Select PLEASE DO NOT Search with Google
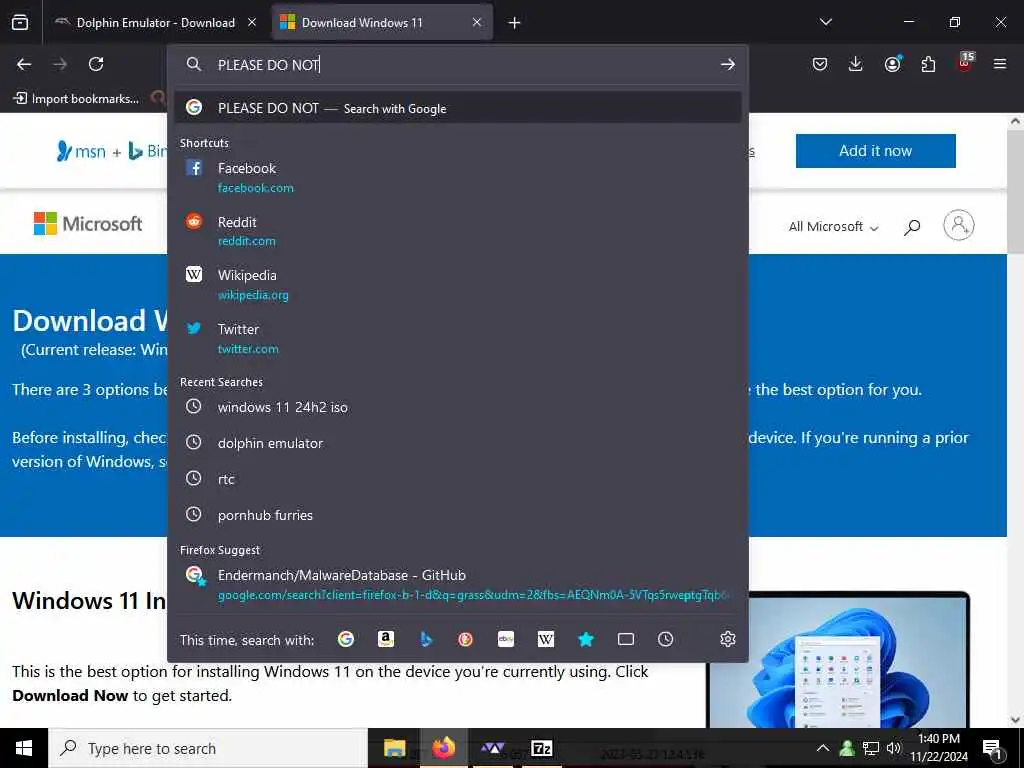 (458, 108)
